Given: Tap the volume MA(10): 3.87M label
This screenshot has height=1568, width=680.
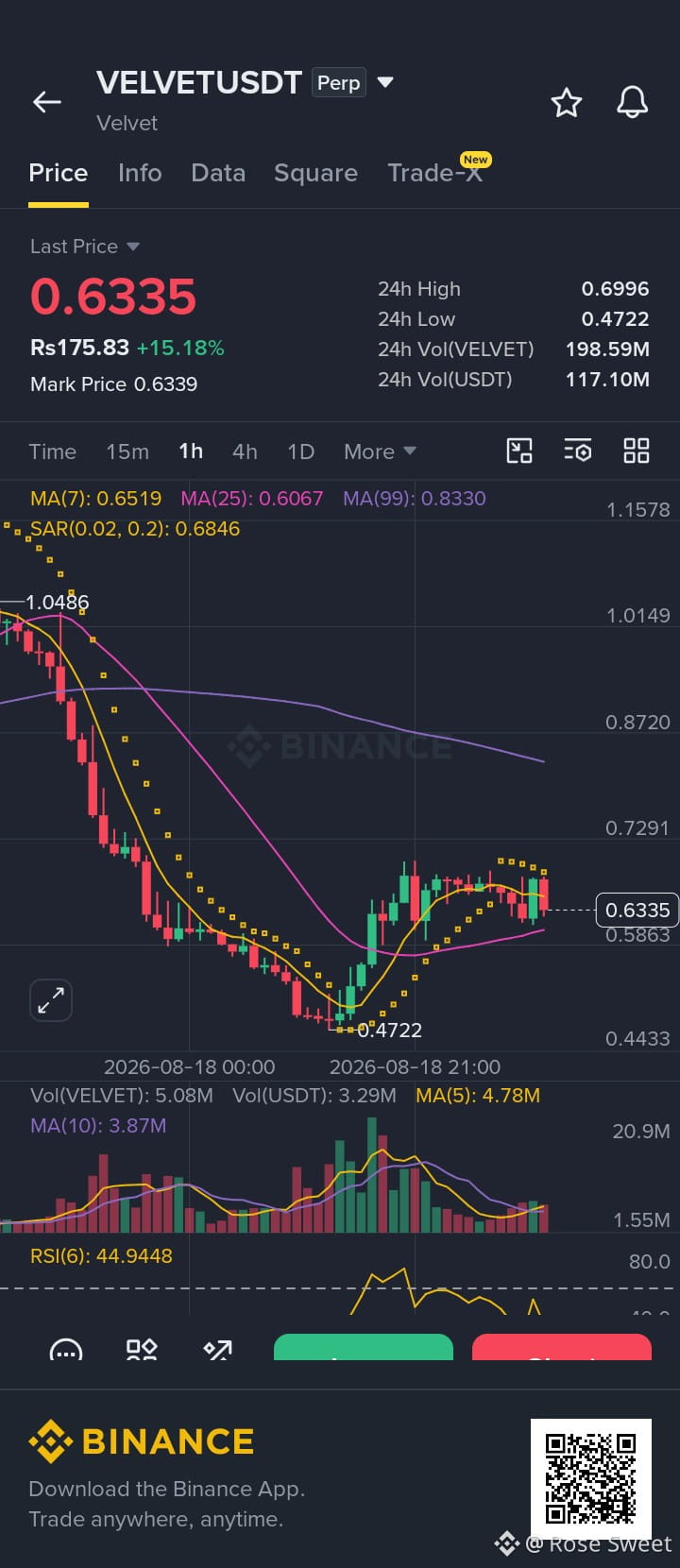Looking at the screenshot, I should click(98, 1126).
